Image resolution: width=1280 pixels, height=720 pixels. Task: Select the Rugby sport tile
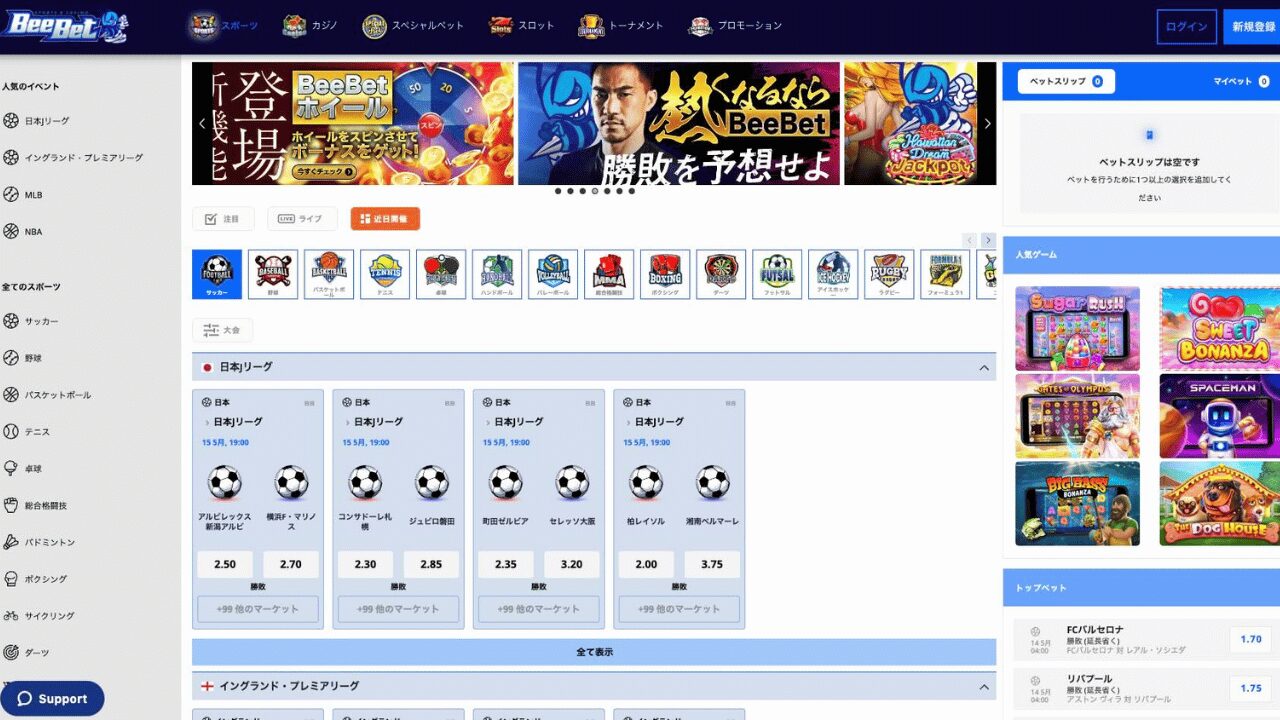point(889,275)
